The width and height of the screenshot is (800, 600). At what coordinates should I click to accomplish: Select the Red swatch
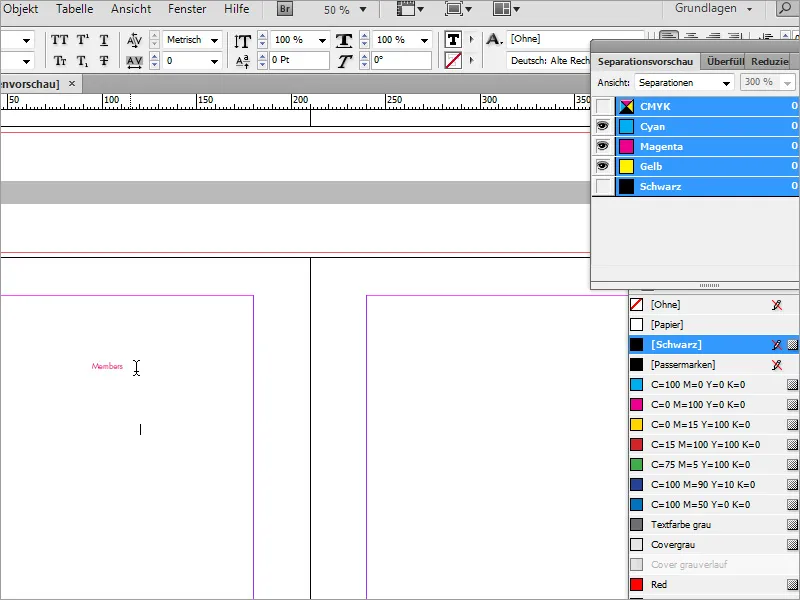(713, 585)
